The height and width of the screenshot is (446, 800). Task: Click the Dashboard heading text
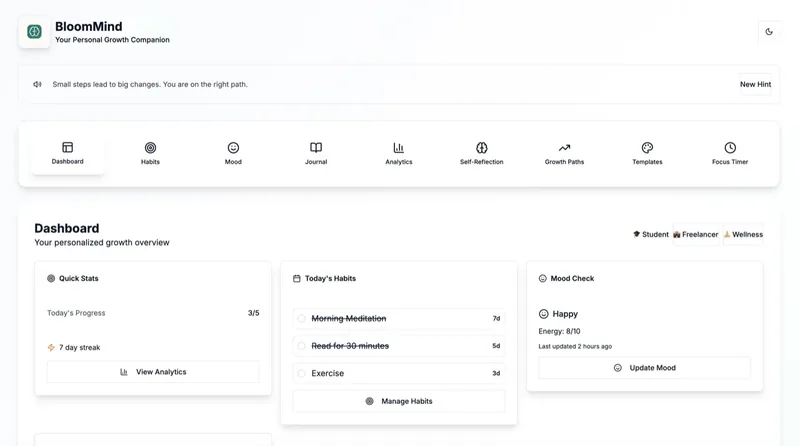click(x=67, y=228)
